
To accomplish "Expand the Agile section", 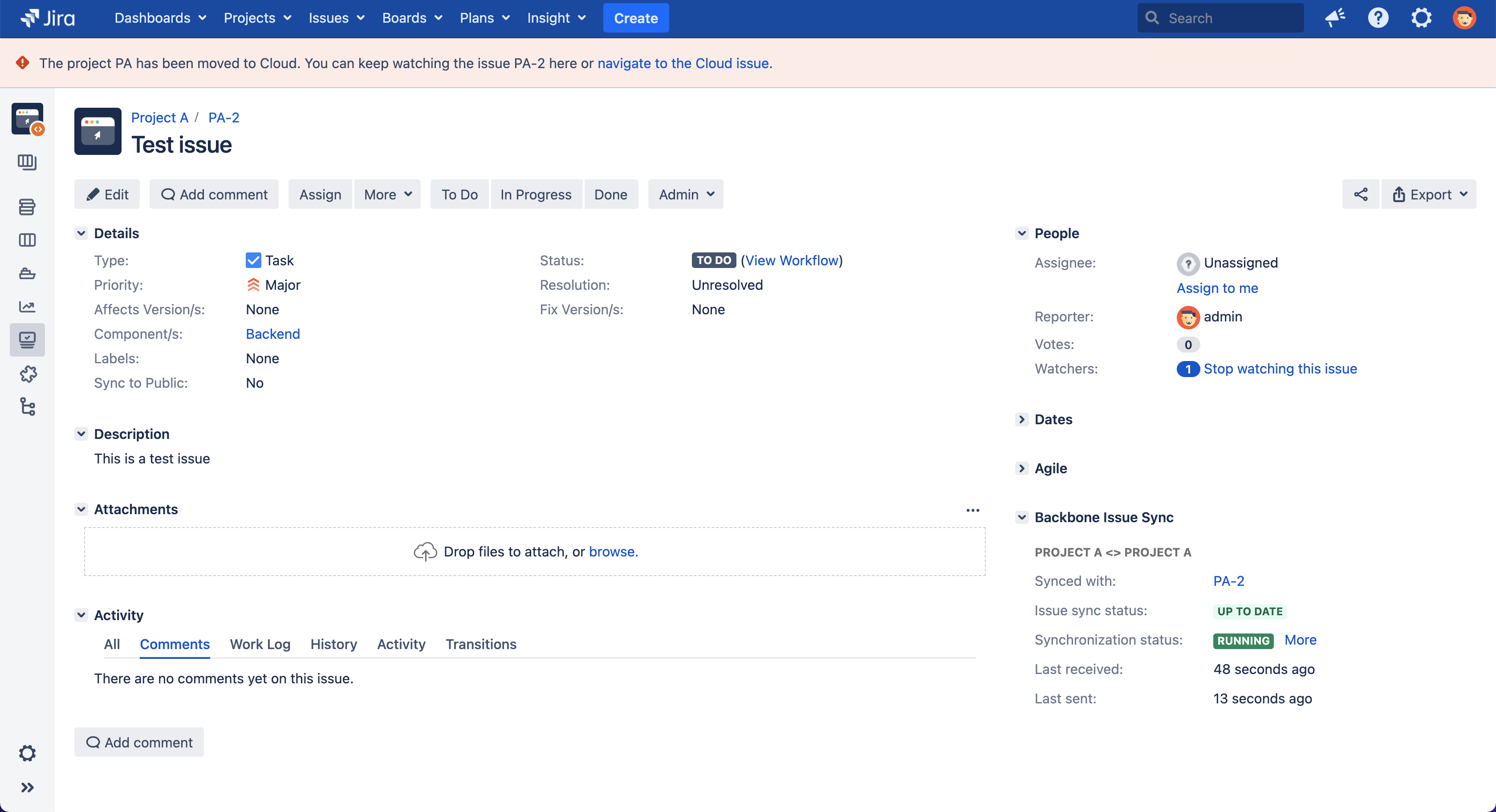I will coord(1021,468).
